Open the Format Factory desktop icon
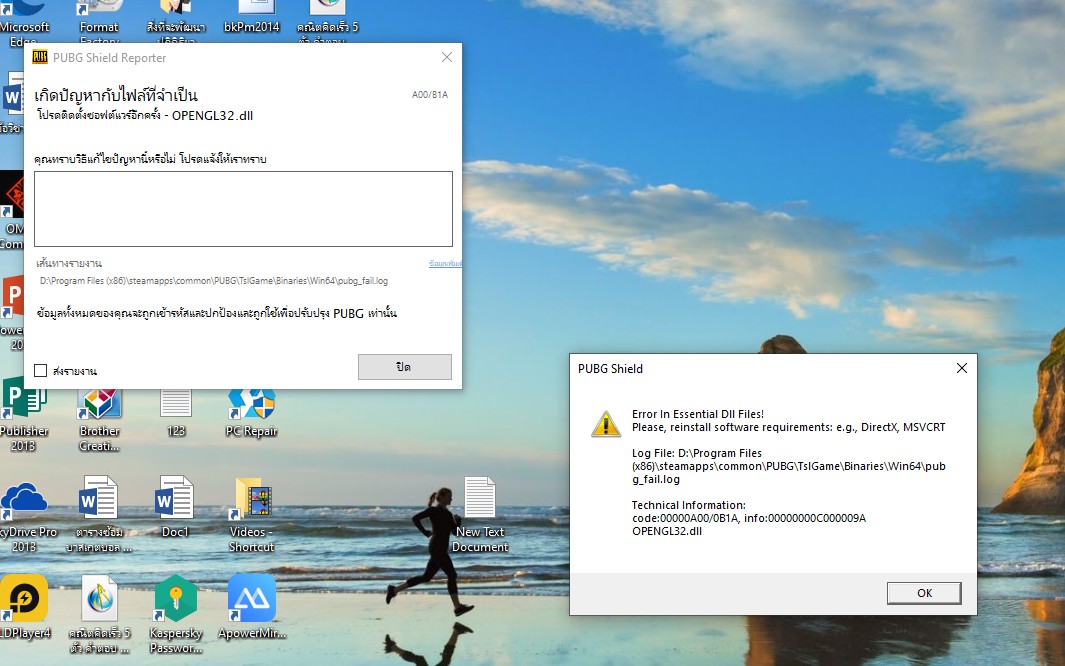1065x666 pixels. [99, 20]
